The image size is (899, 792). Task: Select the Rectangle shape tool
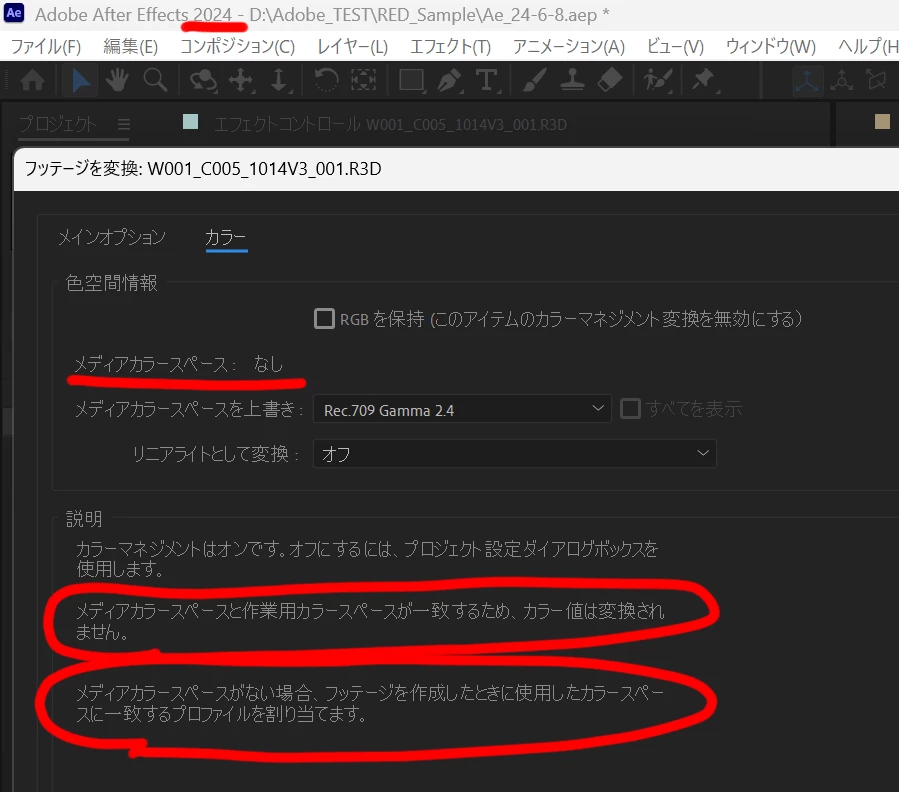tap(412, 80)
